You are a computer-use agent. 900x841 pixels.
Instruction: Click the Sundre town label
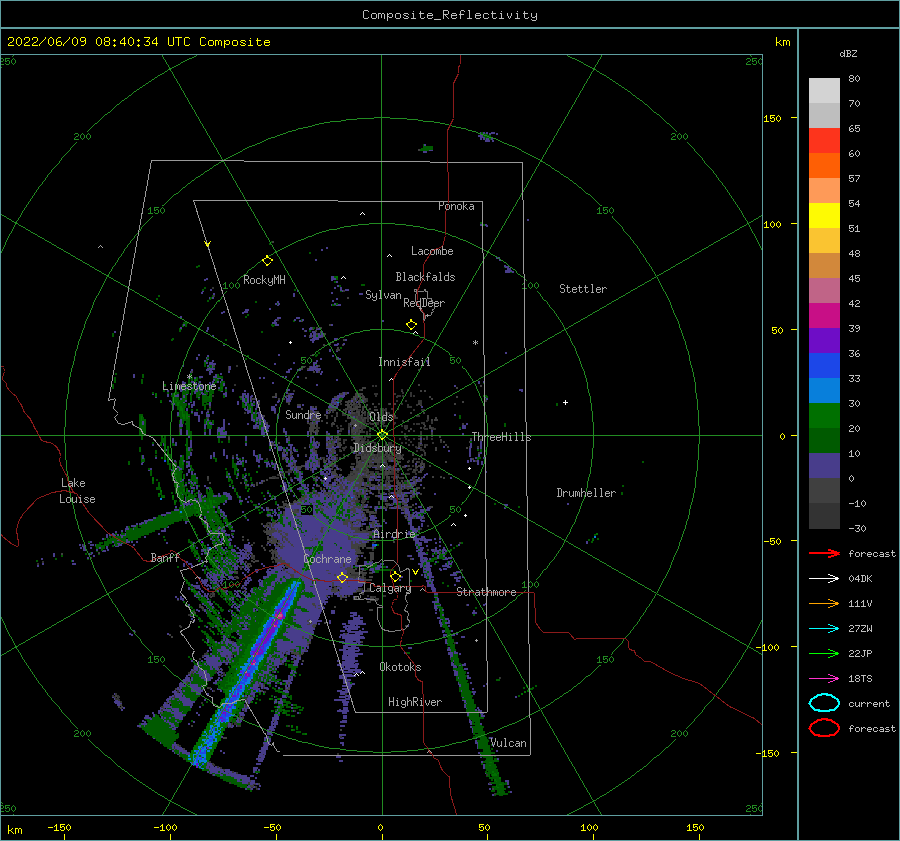click(x=303, y=414)
